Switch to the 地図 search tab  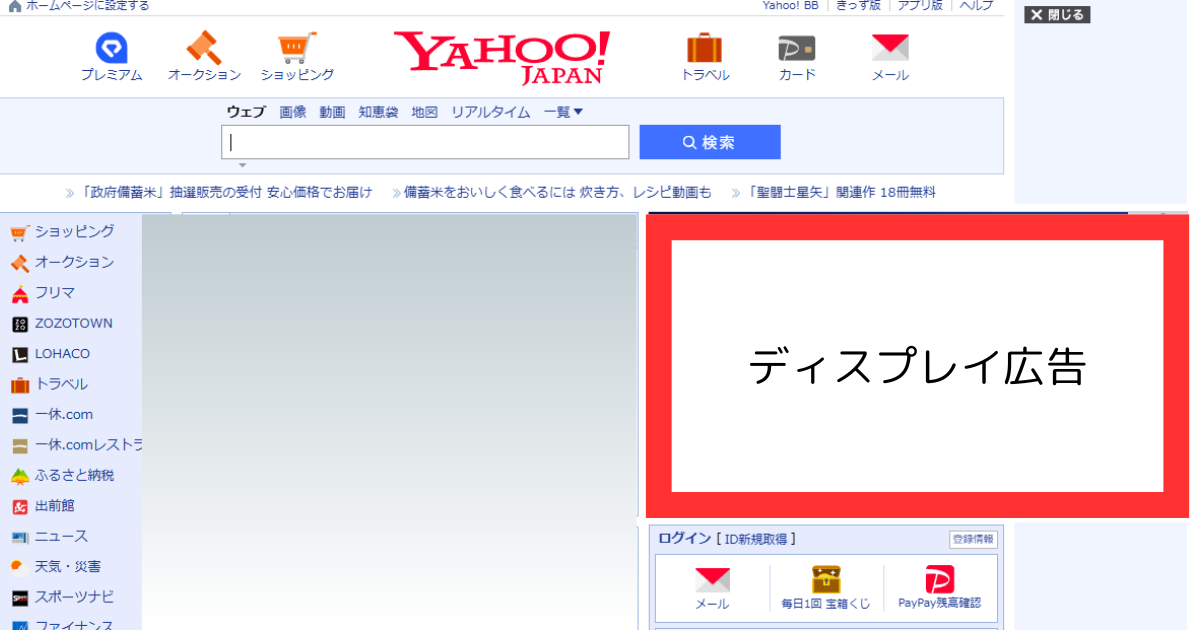[x=425, y=112]
